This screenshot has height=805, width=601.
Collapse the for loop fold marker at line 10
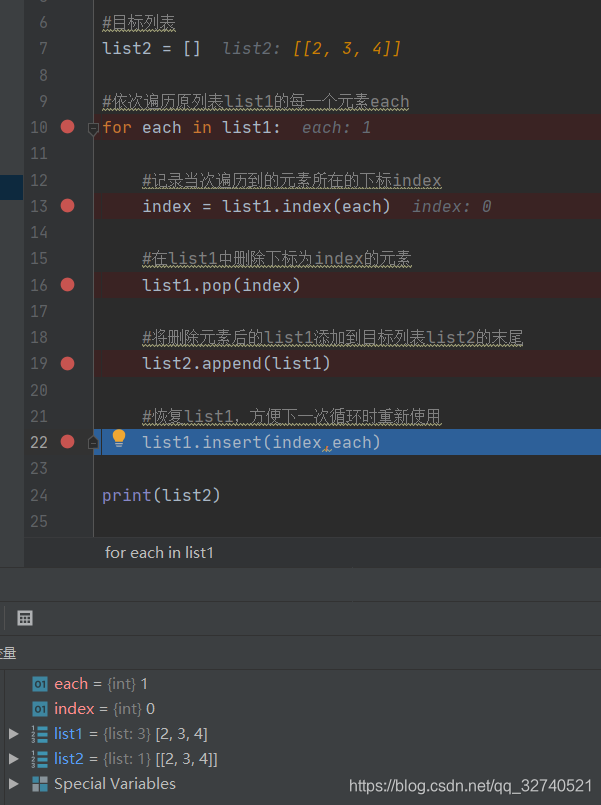point(93,128)
